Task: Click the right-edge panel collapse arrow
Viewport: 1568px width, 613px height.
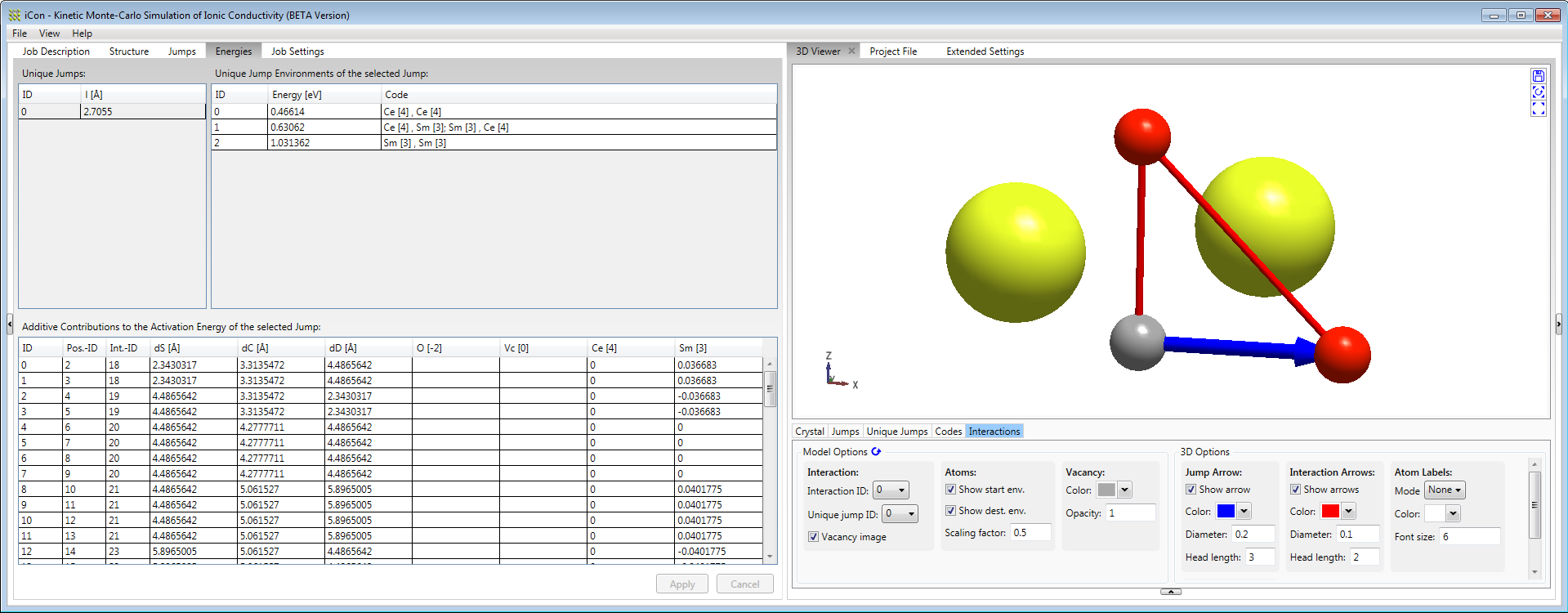Action: pos(1558,324)
